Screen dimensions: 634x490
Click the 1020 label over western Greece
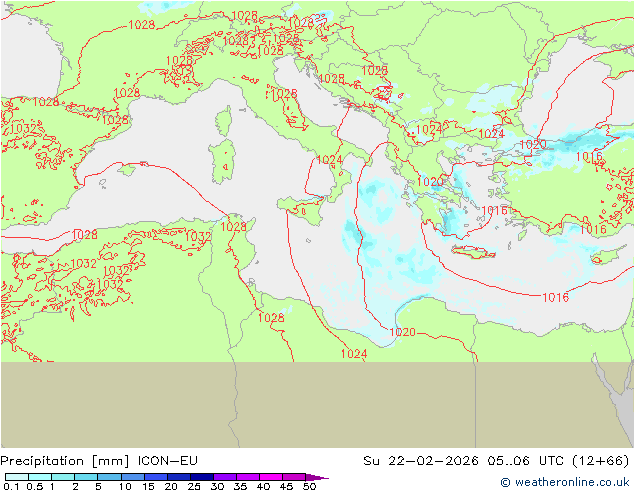[x=430, y=182]
